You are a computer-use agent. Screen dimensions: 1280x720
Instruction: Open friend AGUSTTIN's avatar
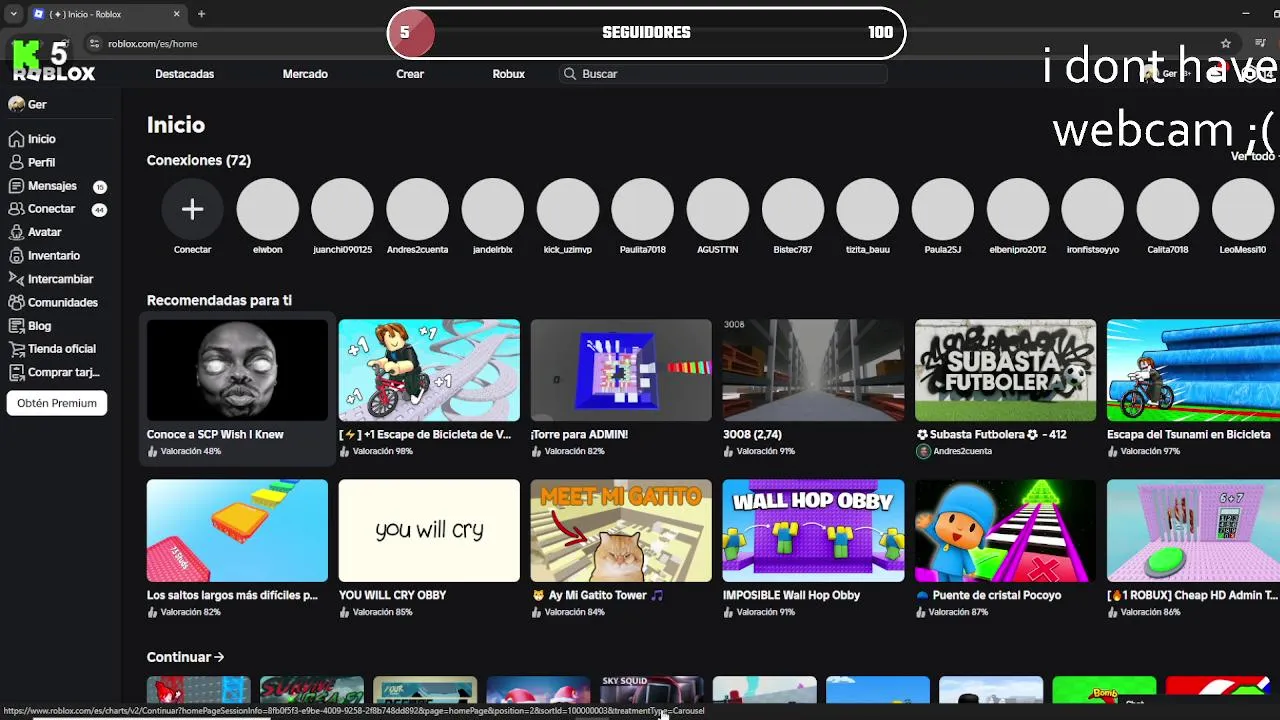717,209
